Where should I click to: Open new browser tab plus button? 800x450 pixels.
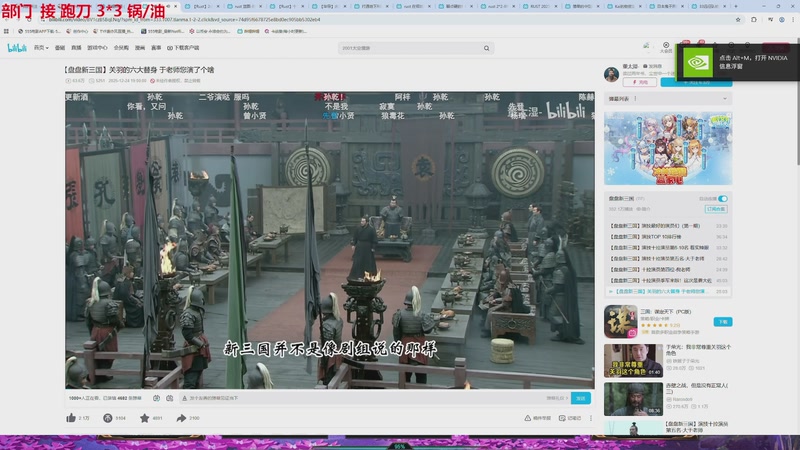[736, 6]
